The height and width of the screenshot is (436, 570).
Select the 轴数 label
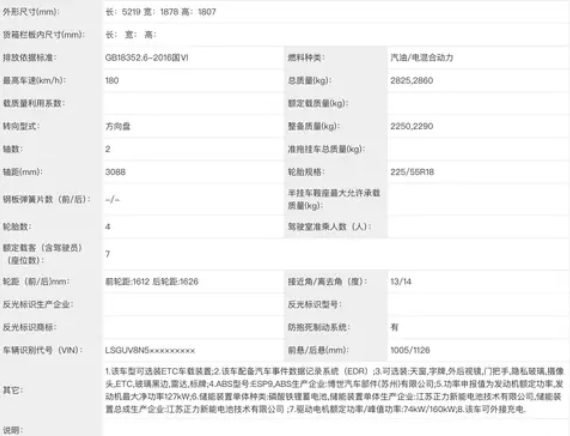coord(13,149)
